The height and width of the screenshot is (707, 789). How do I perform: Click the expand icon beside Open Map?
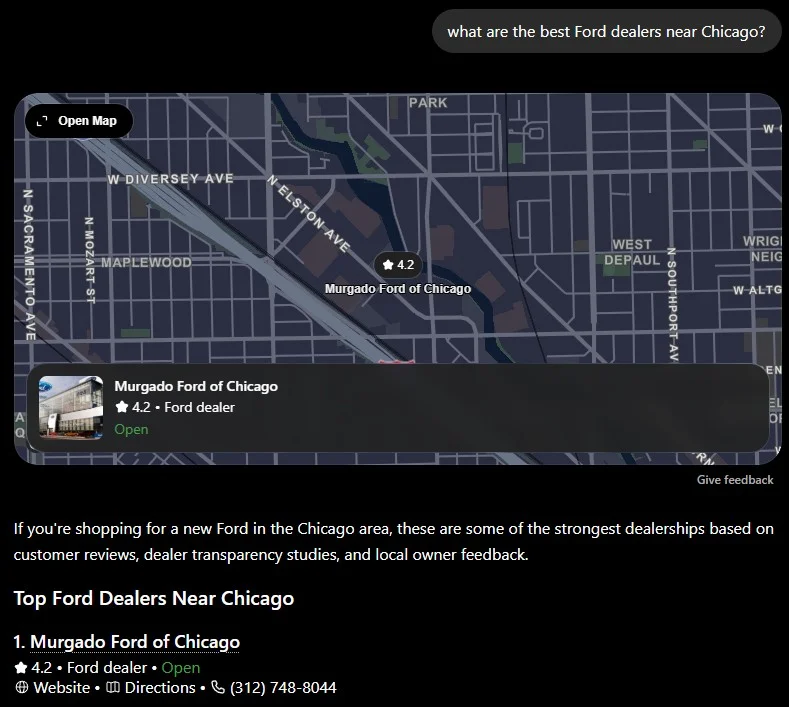pos(42,121)
